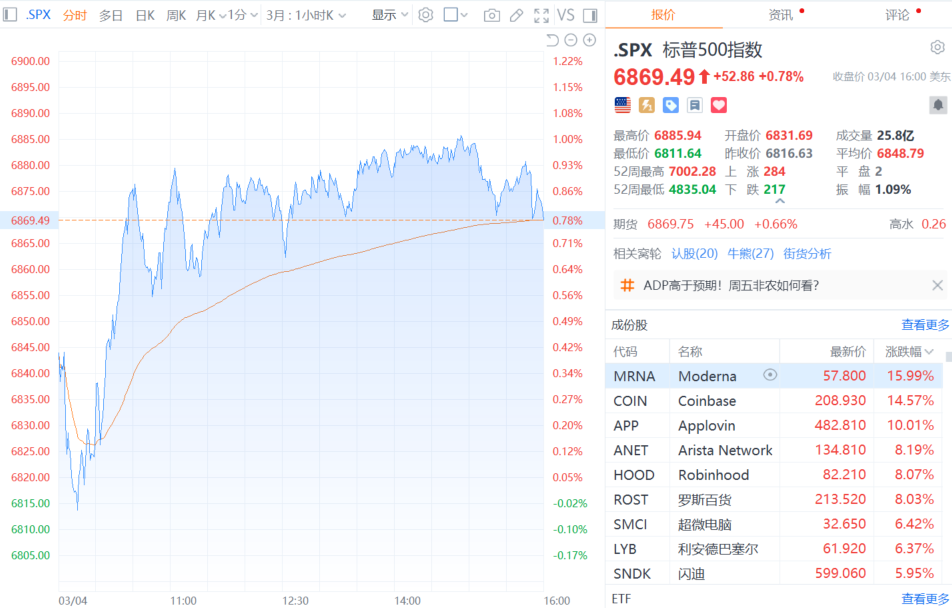Click the camera screenshot icon
Image resolution: width=952 pixels, height=608 pixels.
tap(491, 15)
